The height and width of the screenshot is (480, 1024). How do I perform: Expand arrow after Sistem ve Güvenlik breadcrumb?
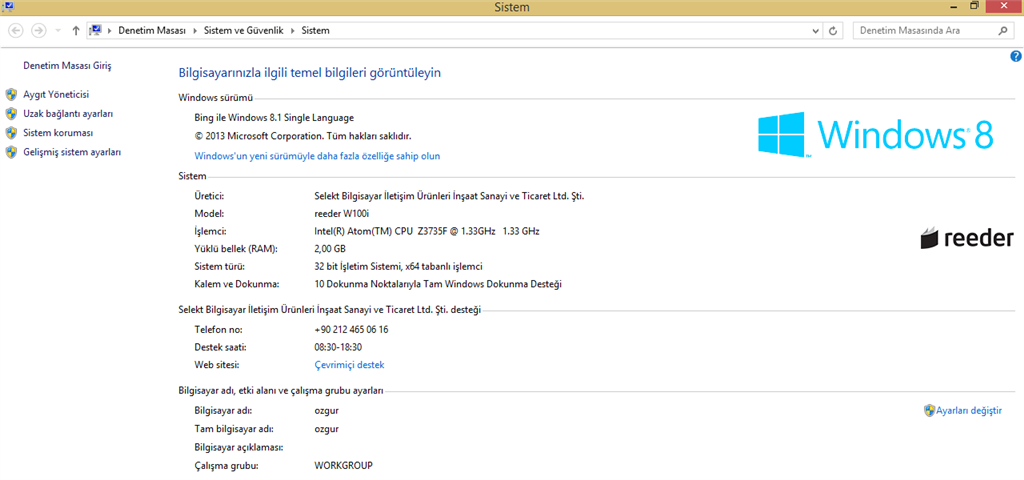click(292, 31)
